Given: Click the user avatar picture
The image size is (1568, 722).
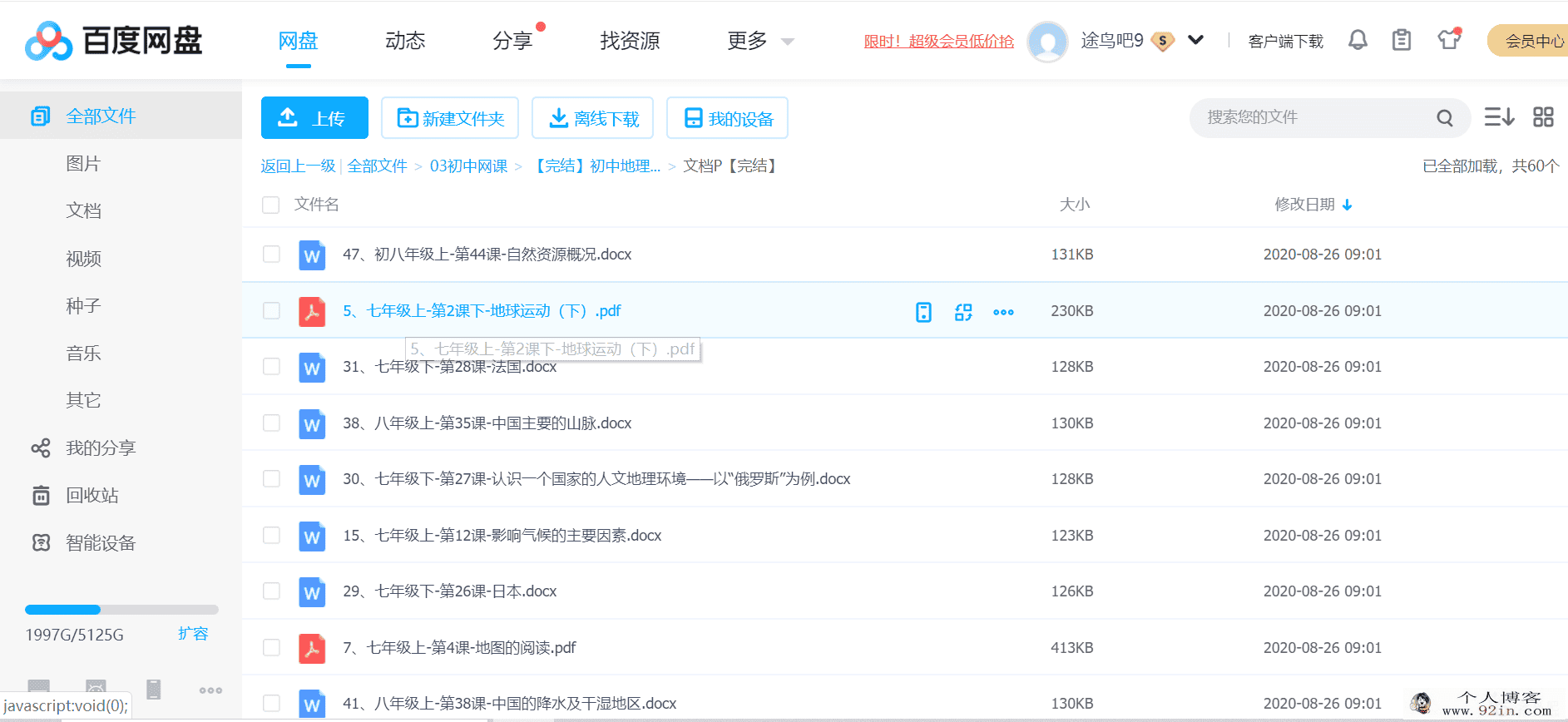Looking at the screenshot, I should click(x=1048, y=41).
